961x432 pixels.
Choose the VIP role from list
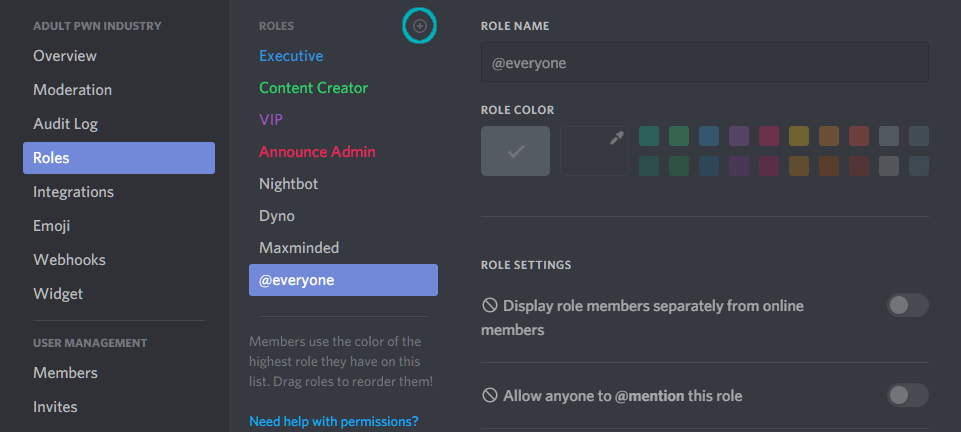(x=271, y=120)
